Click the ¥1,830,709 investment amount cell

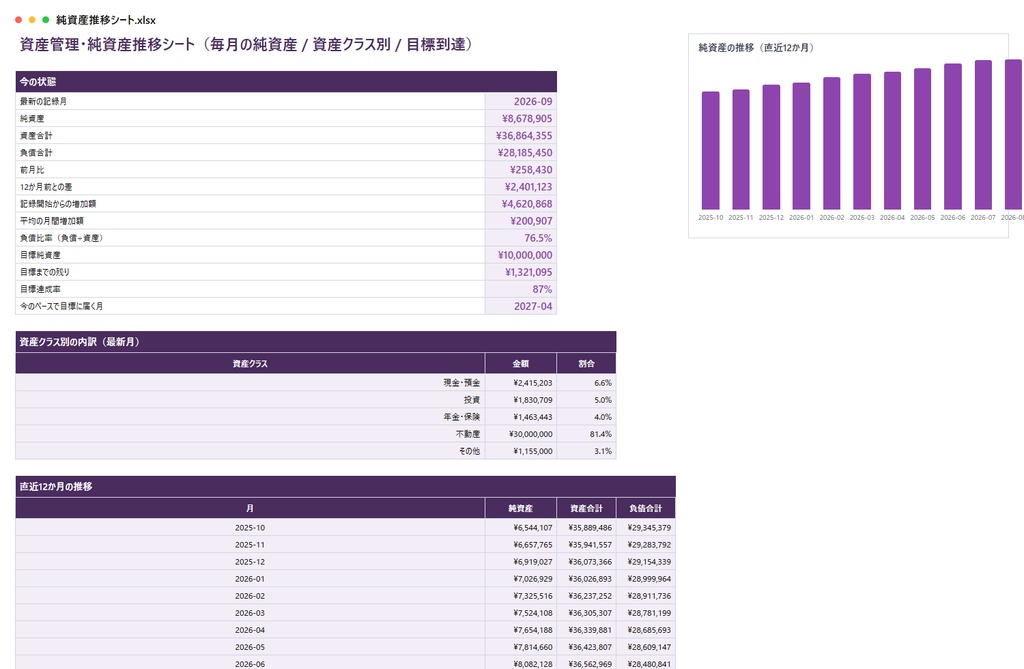521,400
